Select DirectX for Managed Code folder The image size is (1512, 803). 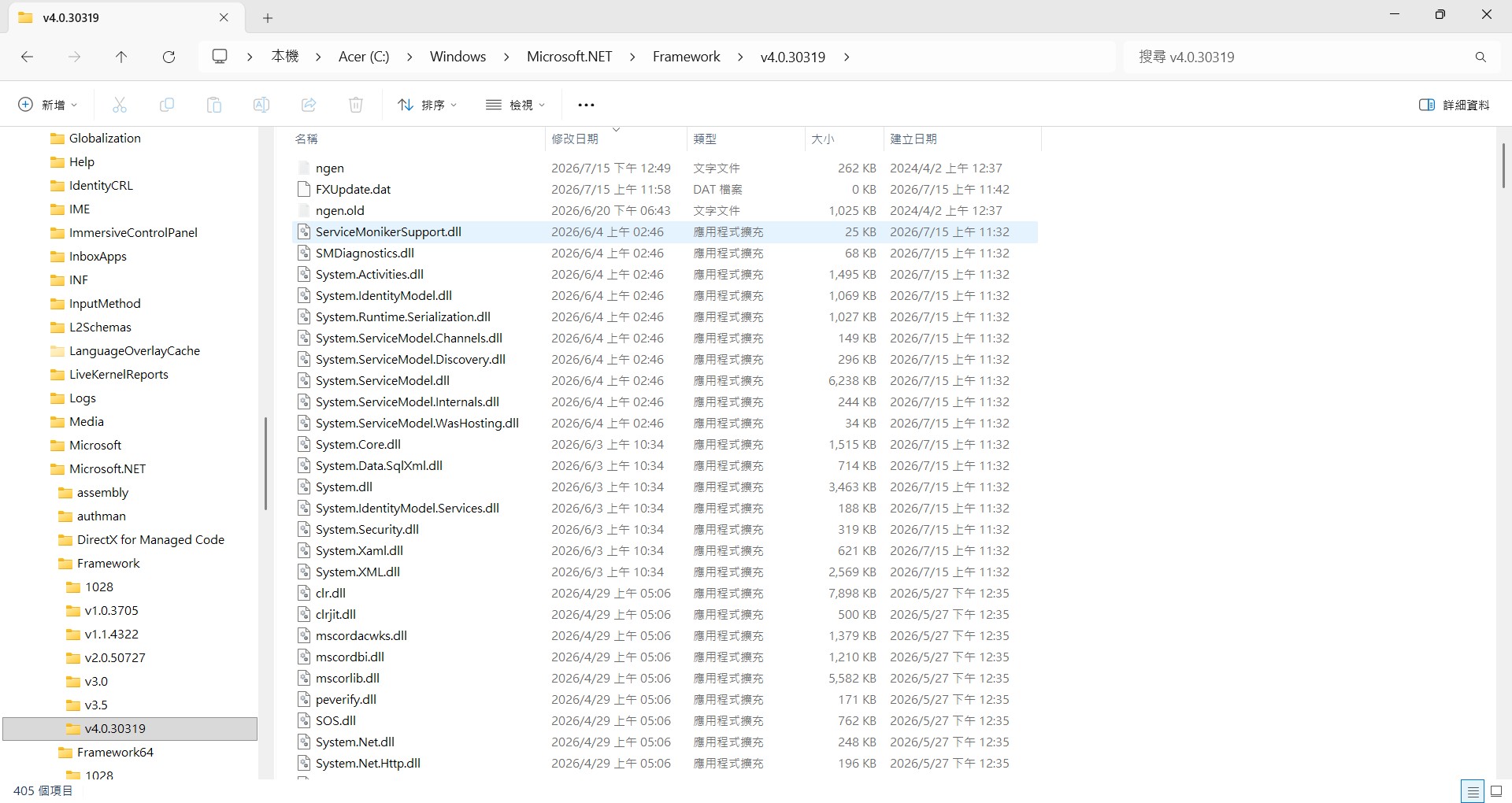coord(150,540)
